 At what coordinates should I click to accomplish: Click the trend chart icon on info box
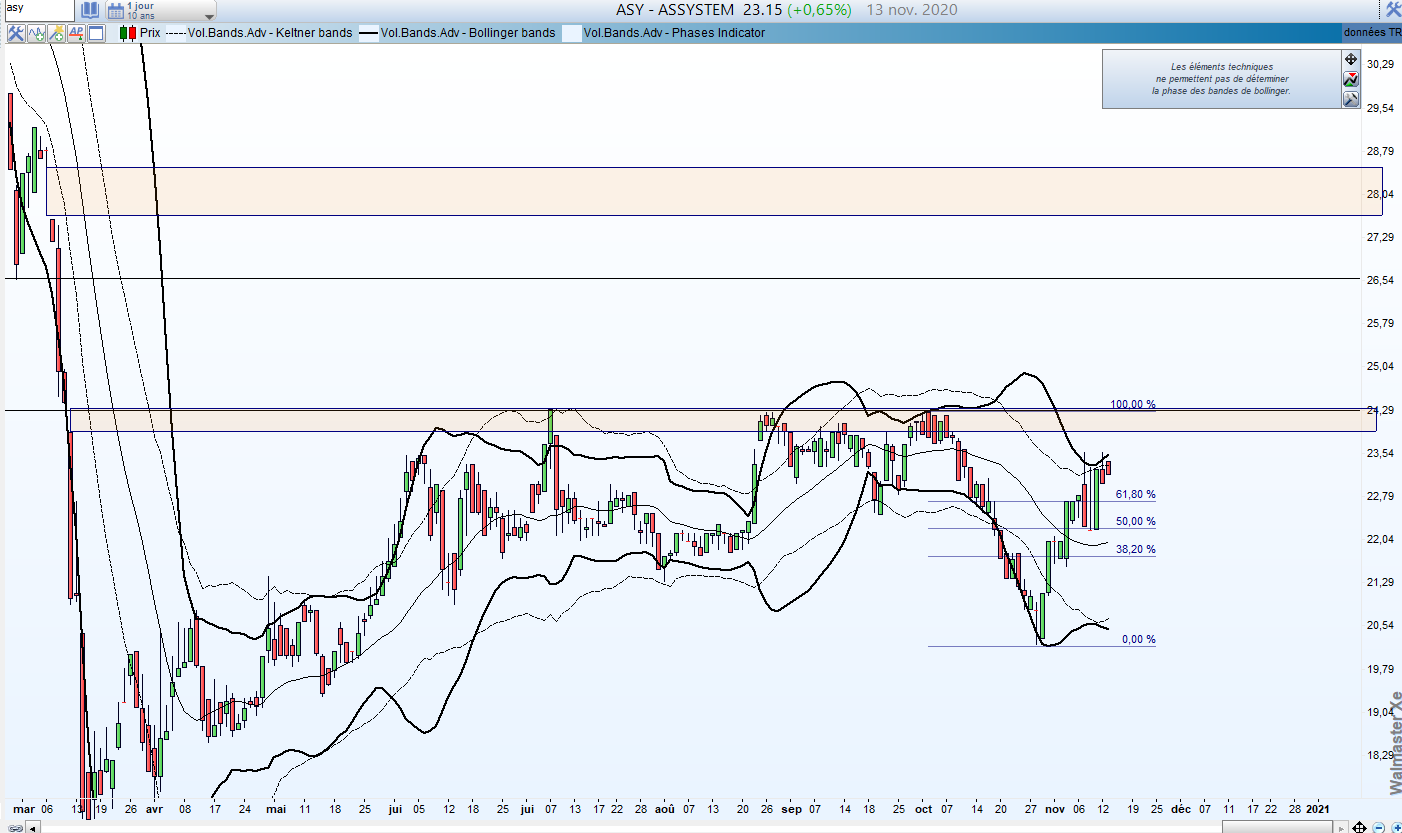click(x=1350, y=79)
